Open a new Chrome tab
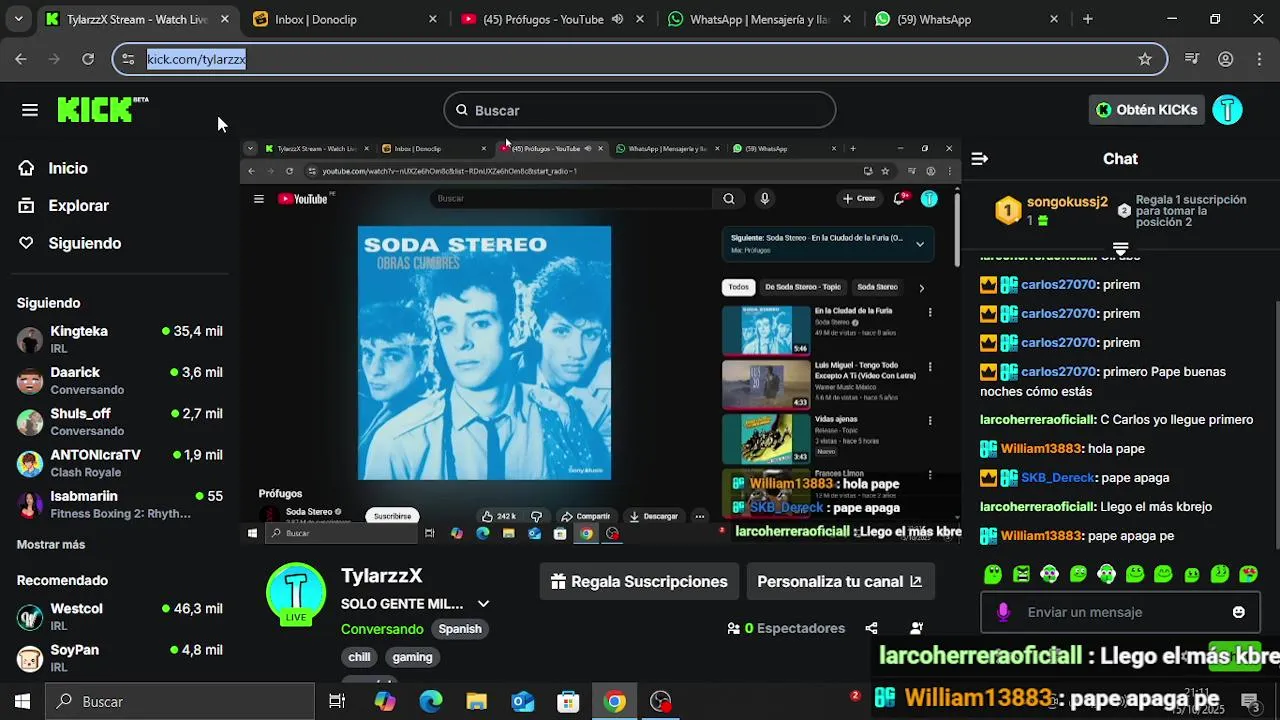The width and height of the screenshot is (1280, 720). pyautogui.click(x=1087, y=19)
